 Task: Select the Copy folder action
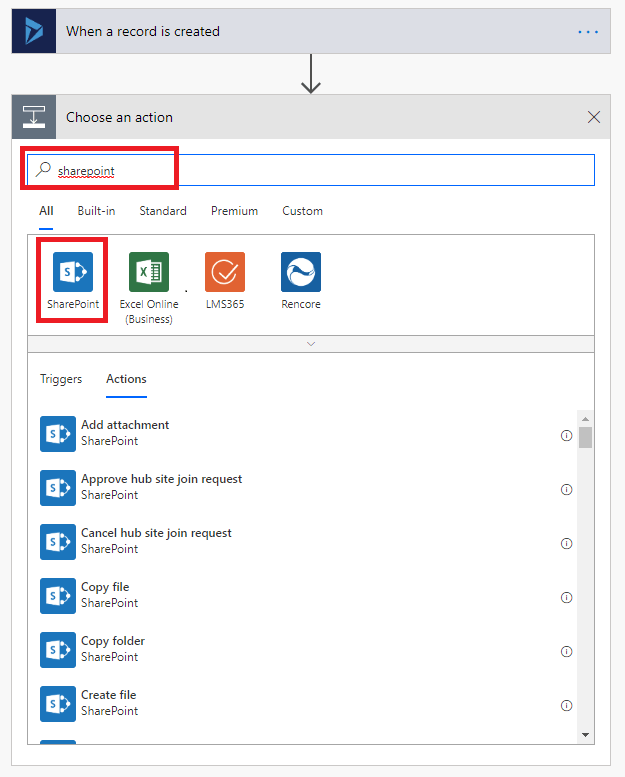tap(307, 650)
